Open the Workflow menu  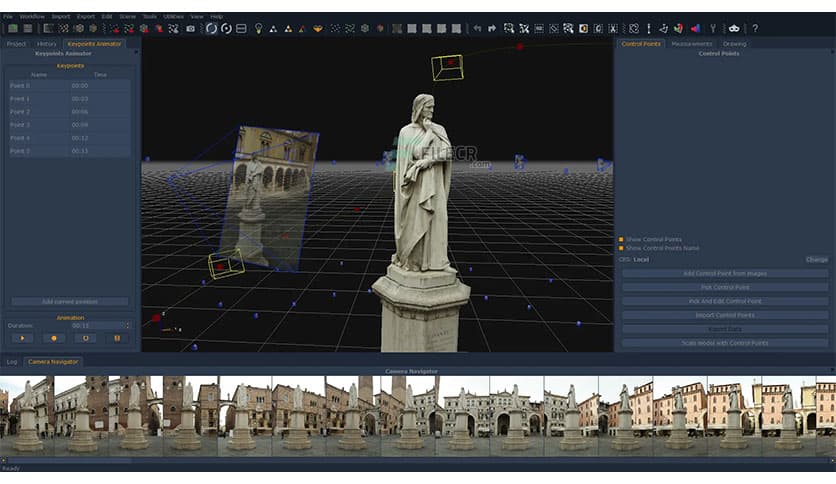(32, 16)
